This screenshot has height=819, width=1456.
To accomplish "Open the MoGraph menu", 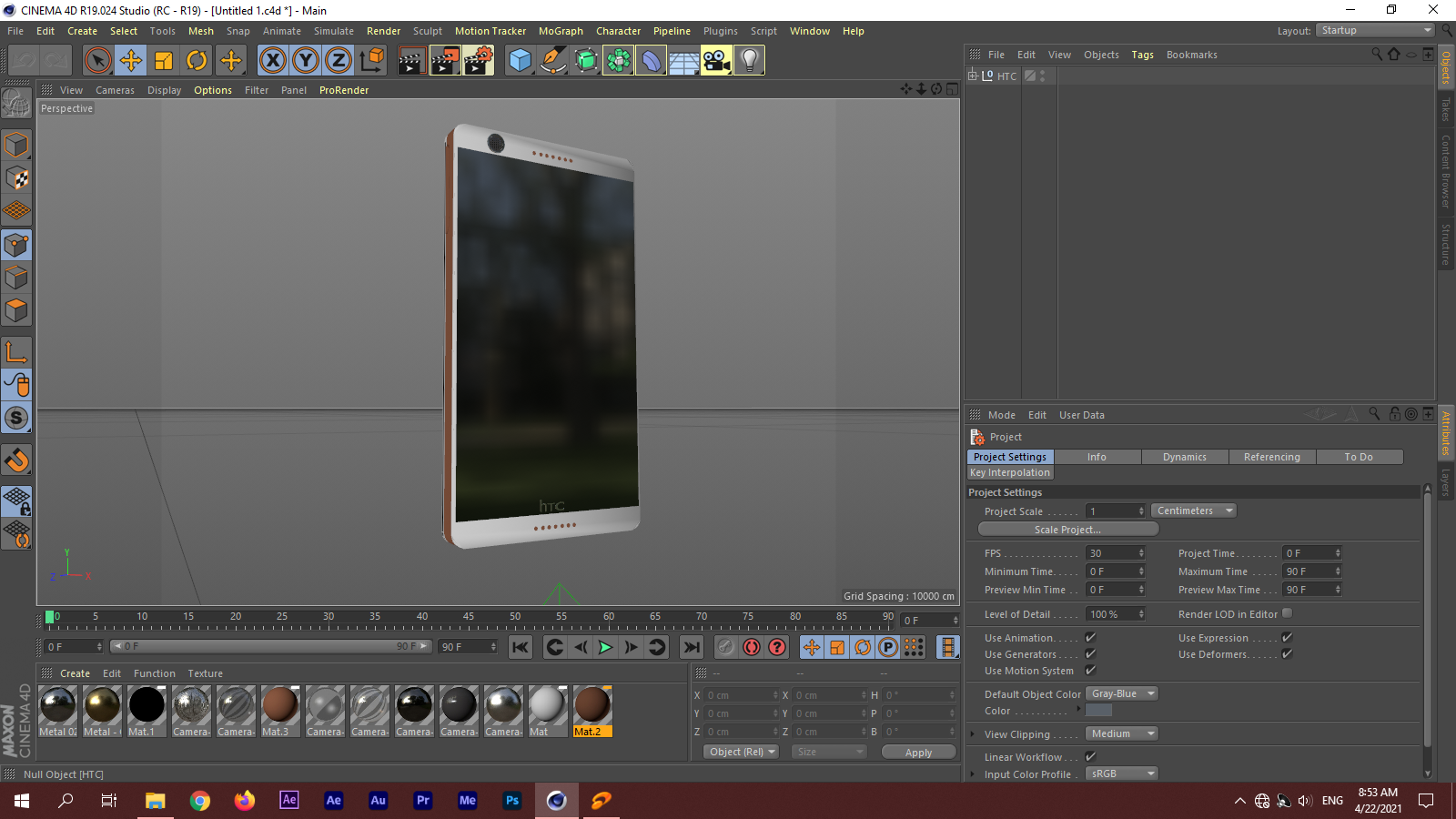I will tap(561, 31).
